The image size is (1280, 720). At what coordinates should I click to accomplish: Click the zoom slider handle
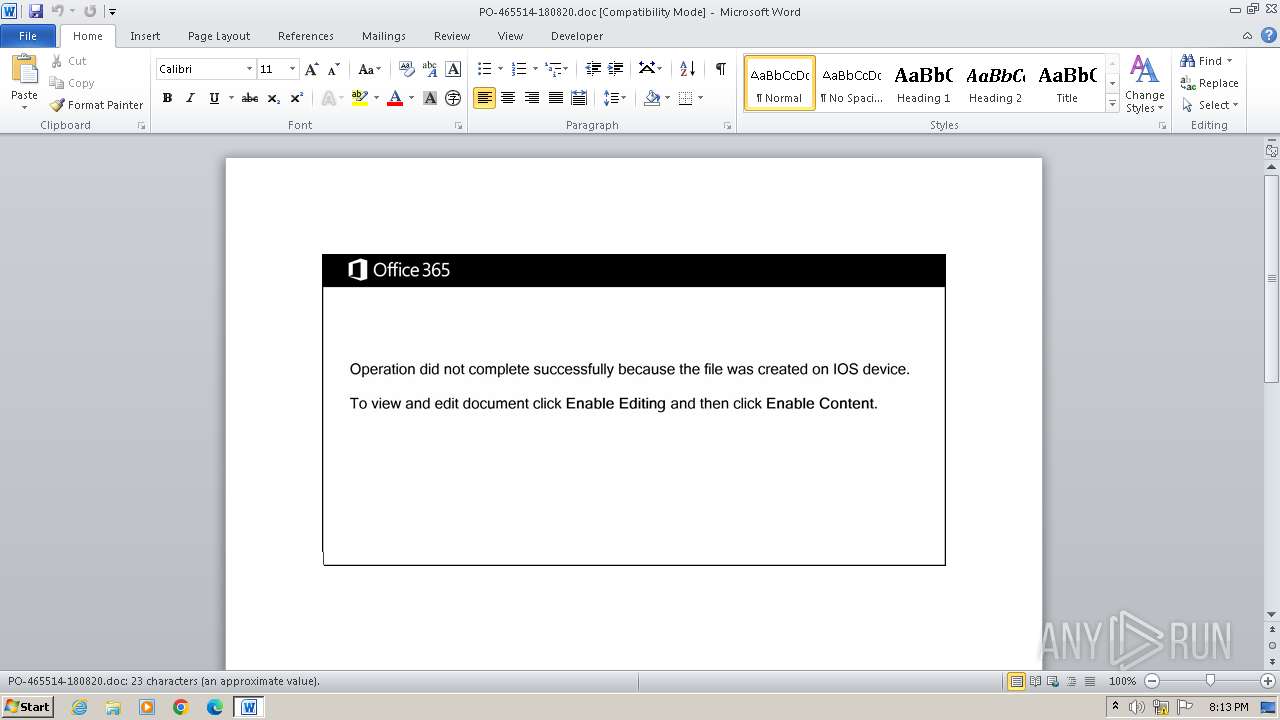[x=1210, y=681]
